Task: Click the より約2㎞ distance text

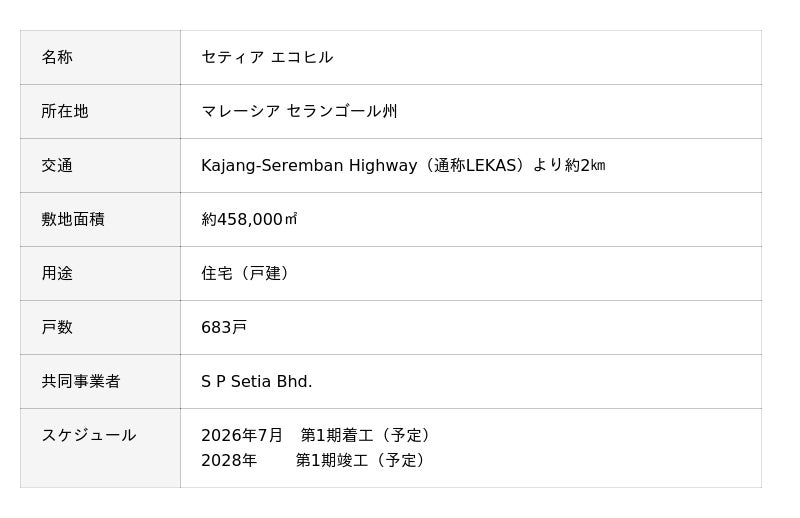Action: [x=569, y=165]
